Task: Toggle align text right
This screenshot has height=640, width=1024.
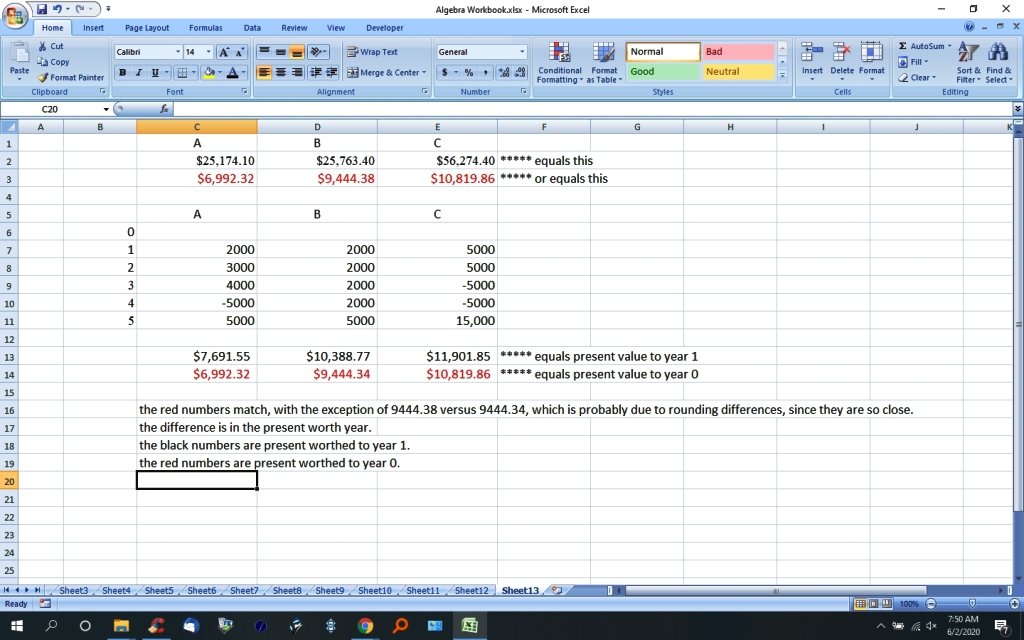Action: pyautogui.click(x=296, y=72)
